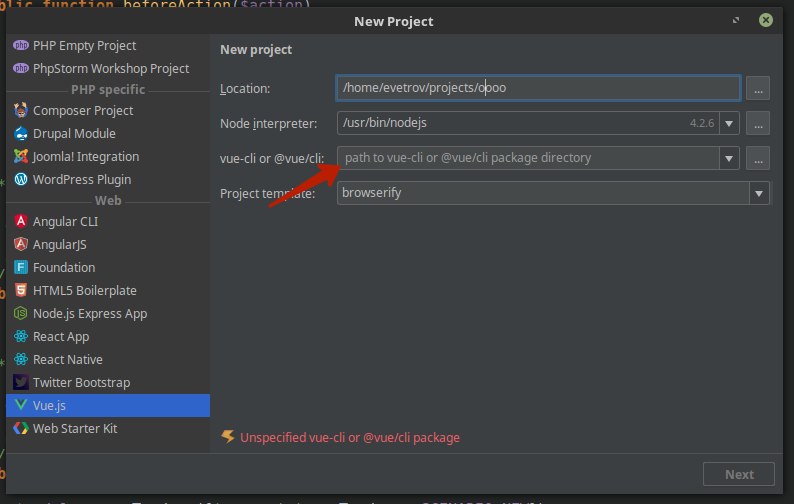Click the 'New project' panel heading
Screen dimensions: 794x504
[256, 50]
